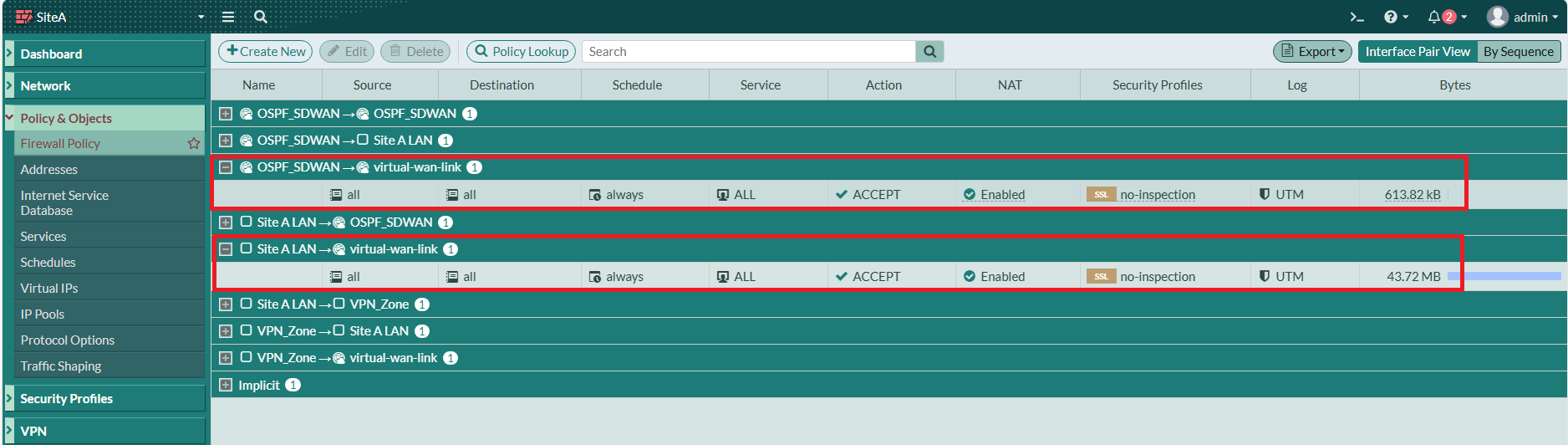The width and height of the screenshot is (1568, 445).
Task: Open Policy Lookup
Action: click(x=522, y=52)
